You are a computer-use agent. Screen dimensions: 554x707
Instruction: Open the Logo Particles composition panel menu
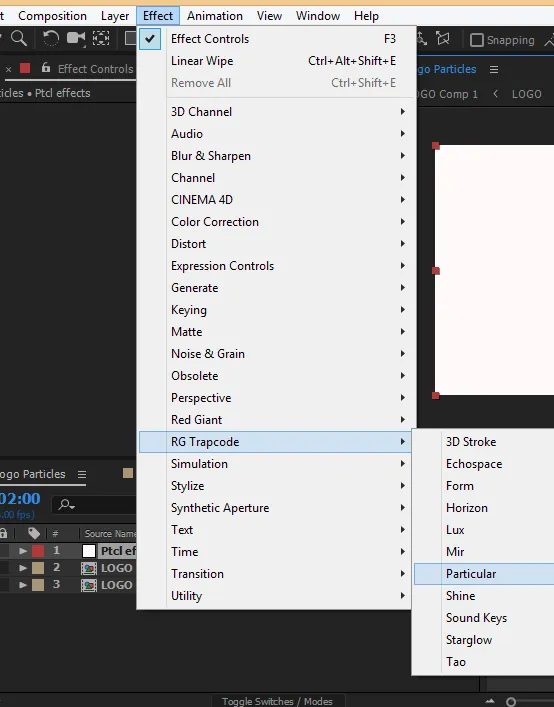coord(494,69)
